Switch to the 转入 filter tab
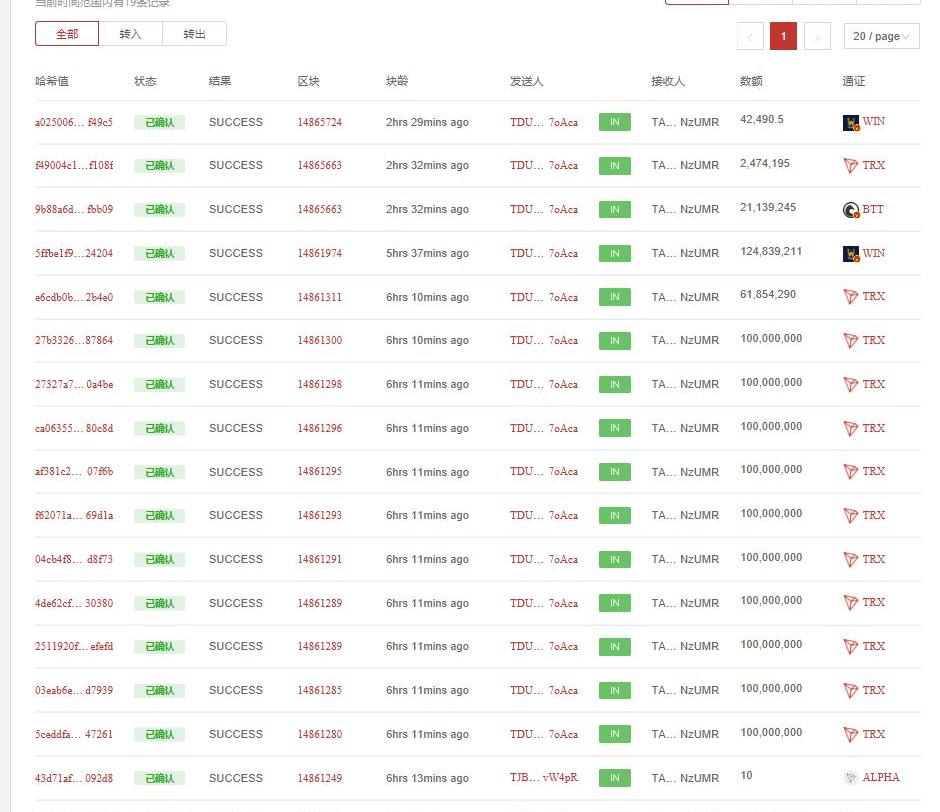Viewport: 940px width, 812px height. pos(131,34)
